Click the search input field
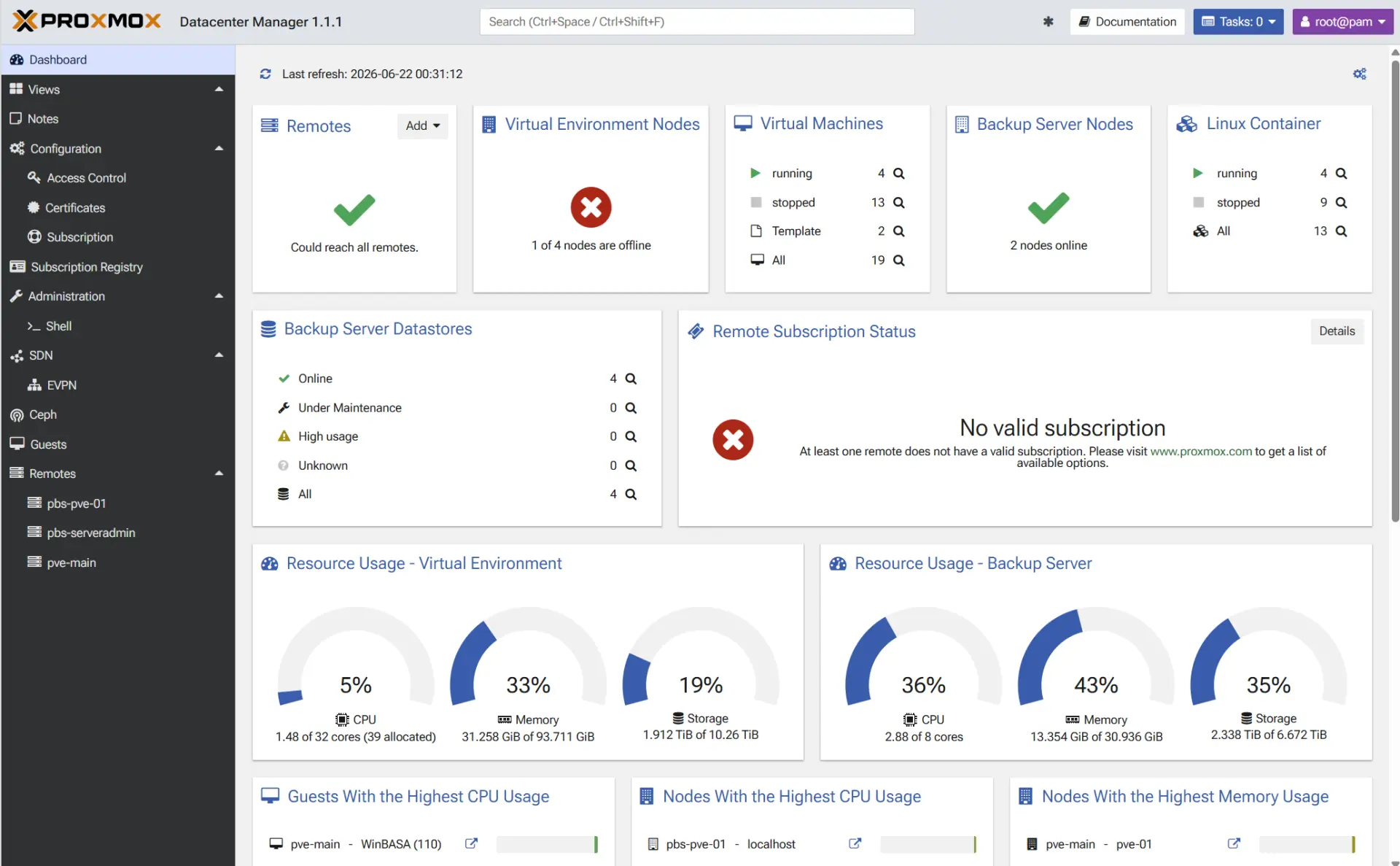Viewport: 1400px width, 866px height. [697, 22]
